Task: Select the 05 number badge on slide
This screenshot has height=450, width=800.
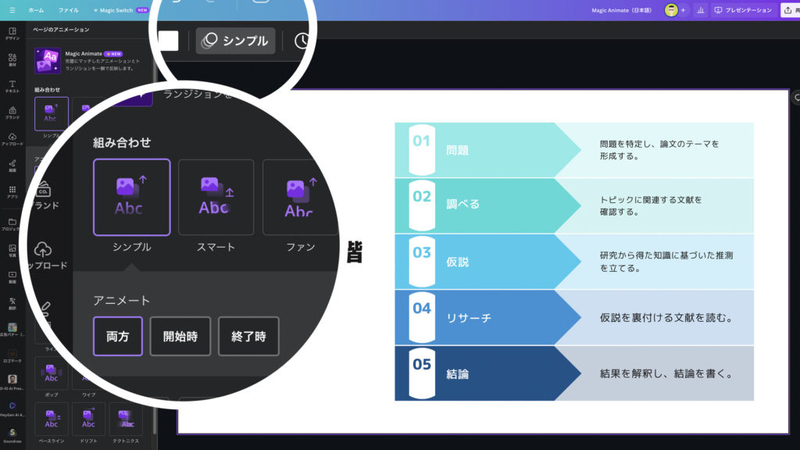Action: [x=422, y=373]
